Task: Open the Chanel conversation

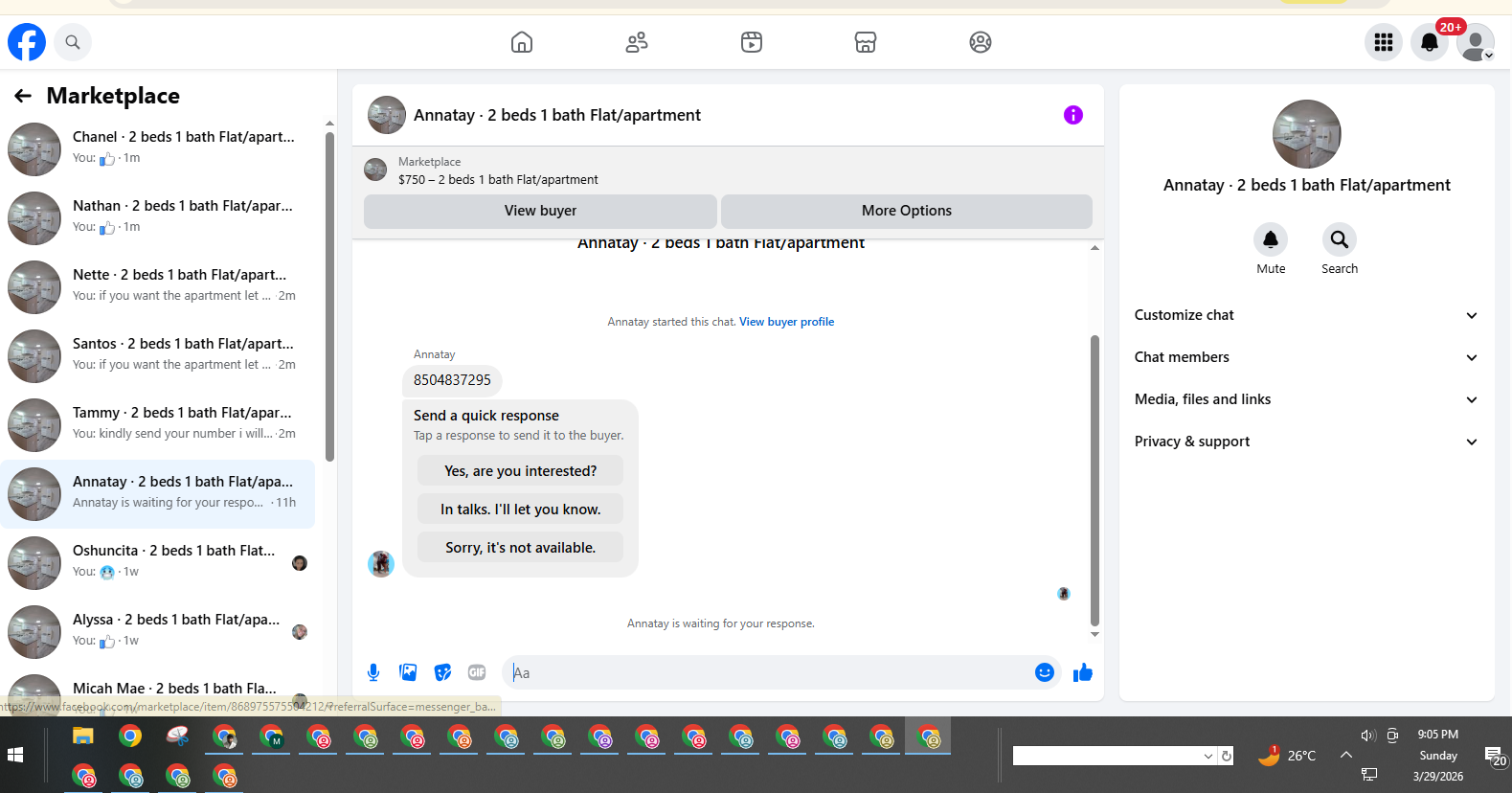Action: pyautogui.click(x=158, y=148)
